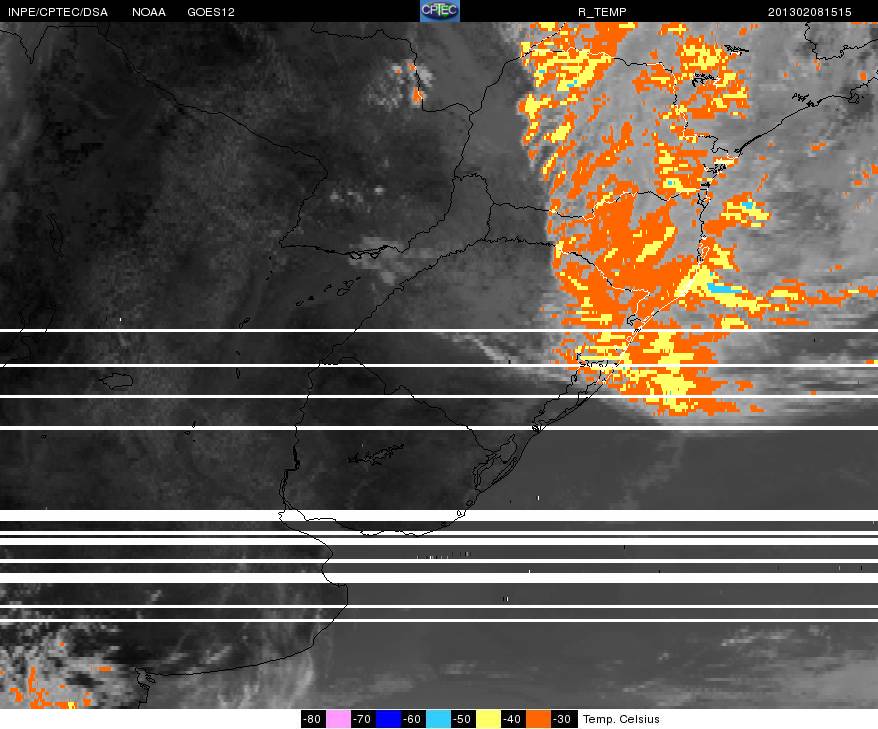
Task: Select the -40 legend value
Action: coord(512,719)
